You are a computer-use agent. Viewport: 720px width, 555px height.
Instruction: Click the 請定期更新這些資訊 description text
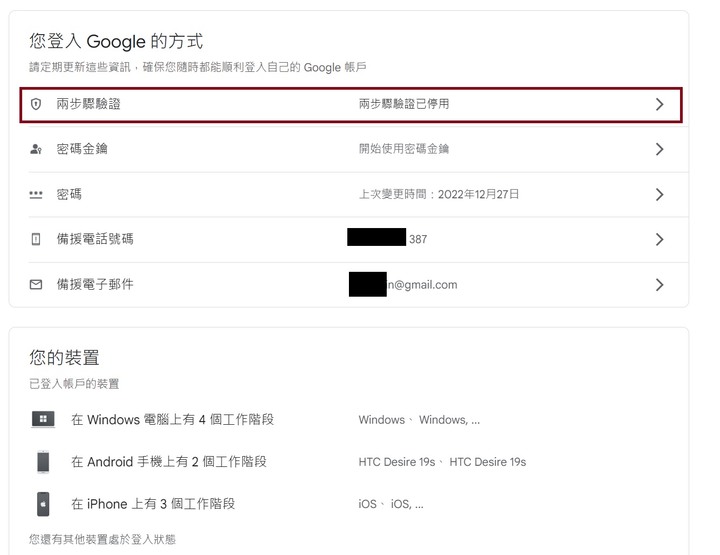[x=198, y=67]
